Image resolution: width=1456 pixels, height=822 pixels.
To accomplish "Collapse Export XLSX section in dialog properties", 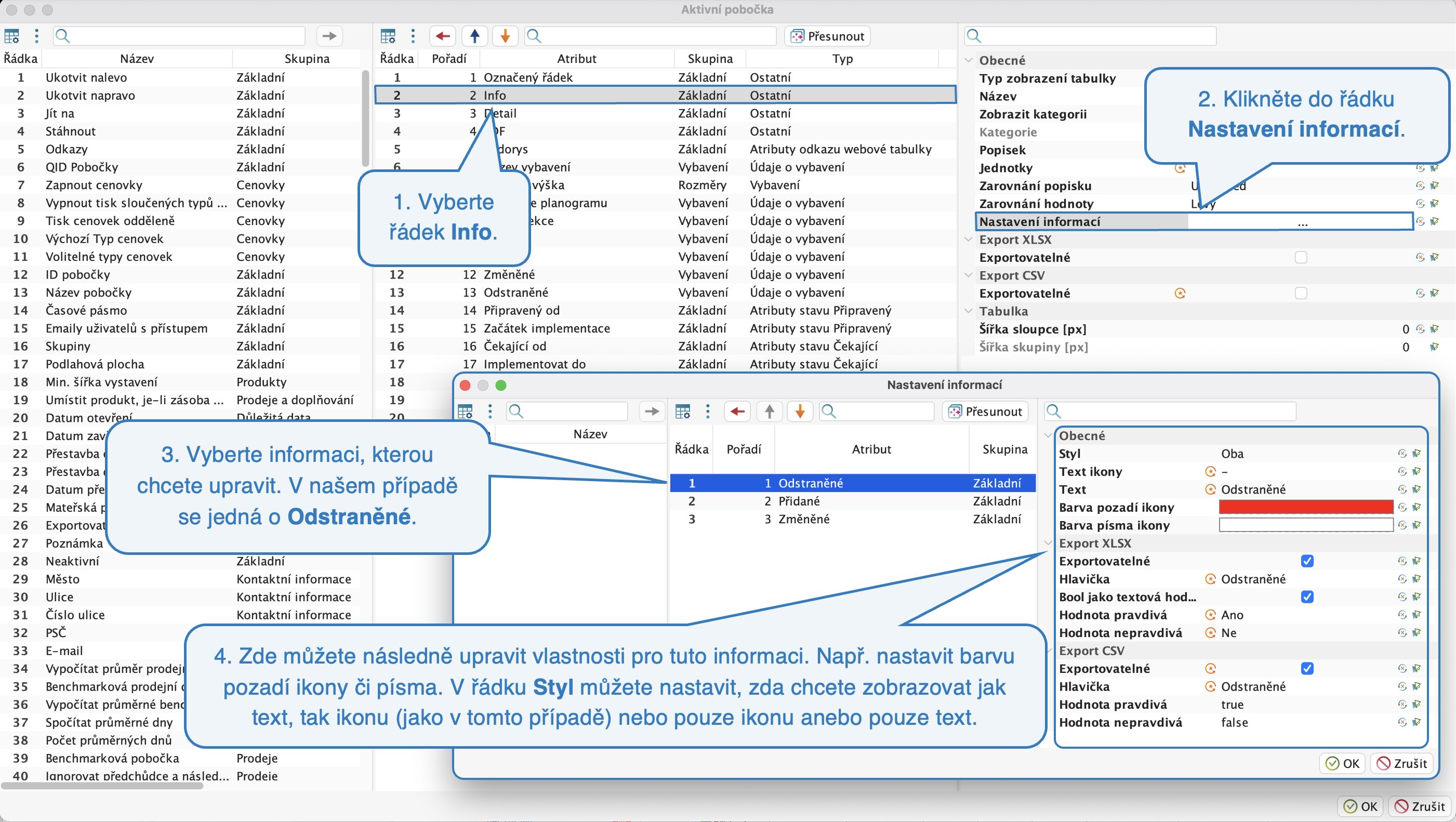I will coord(1048,543).
